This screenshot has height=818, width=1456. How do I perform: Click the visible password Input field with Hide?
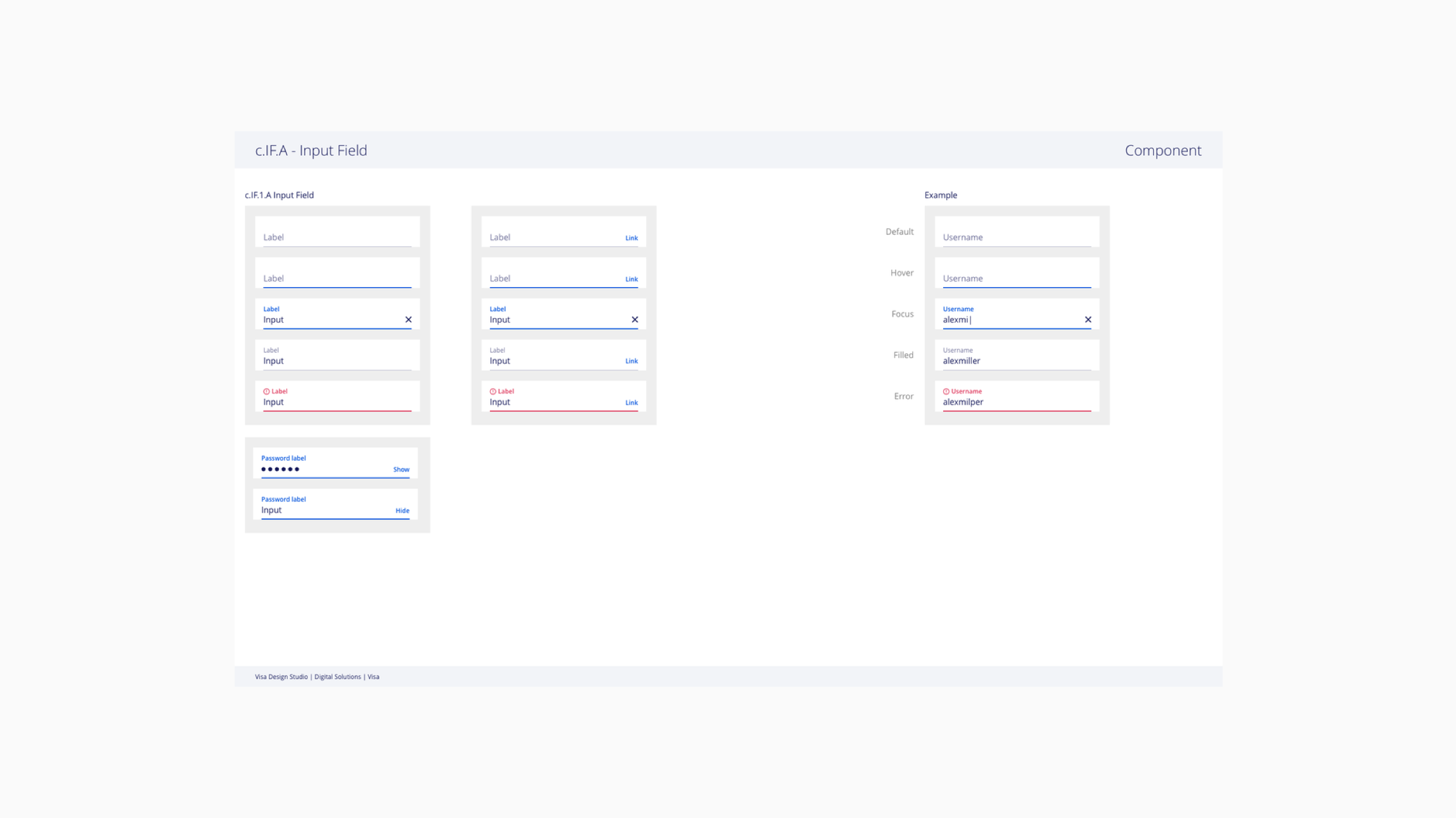336,504
